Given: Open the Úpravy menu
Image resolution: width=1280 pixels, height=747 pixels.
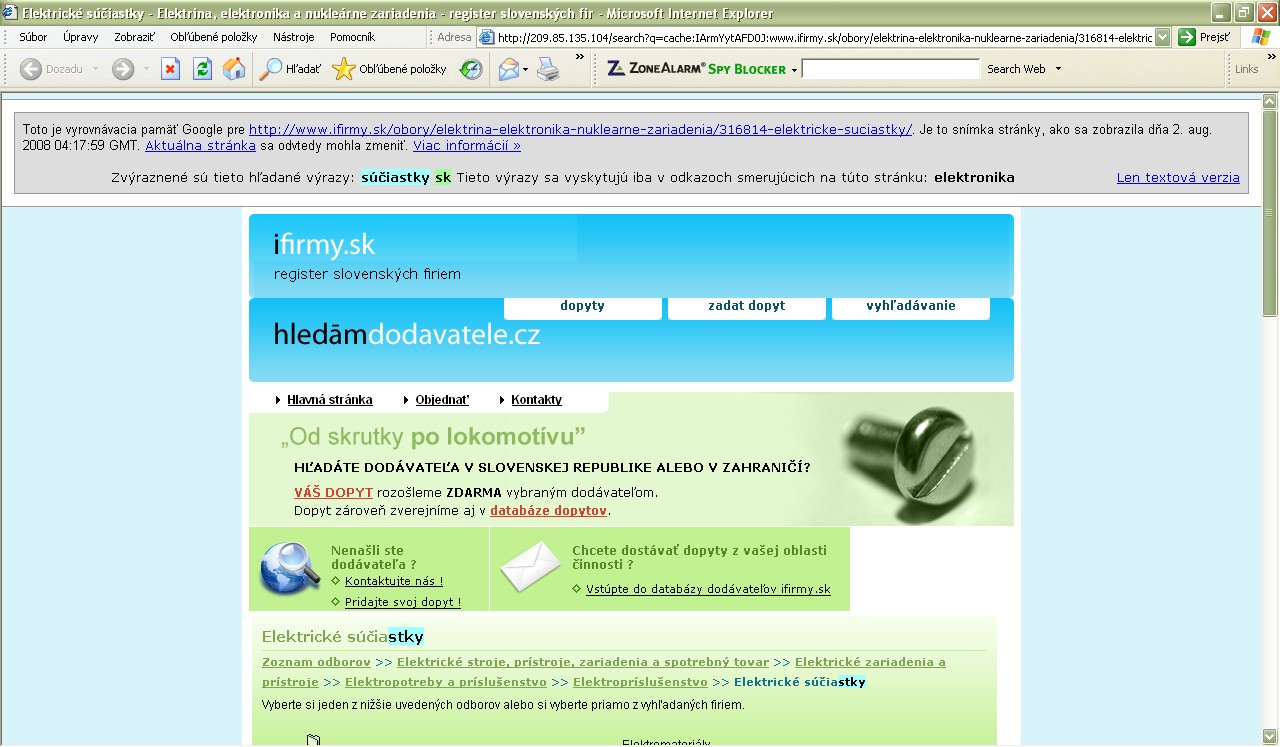Looking at the screenshot, I should 80,37.
